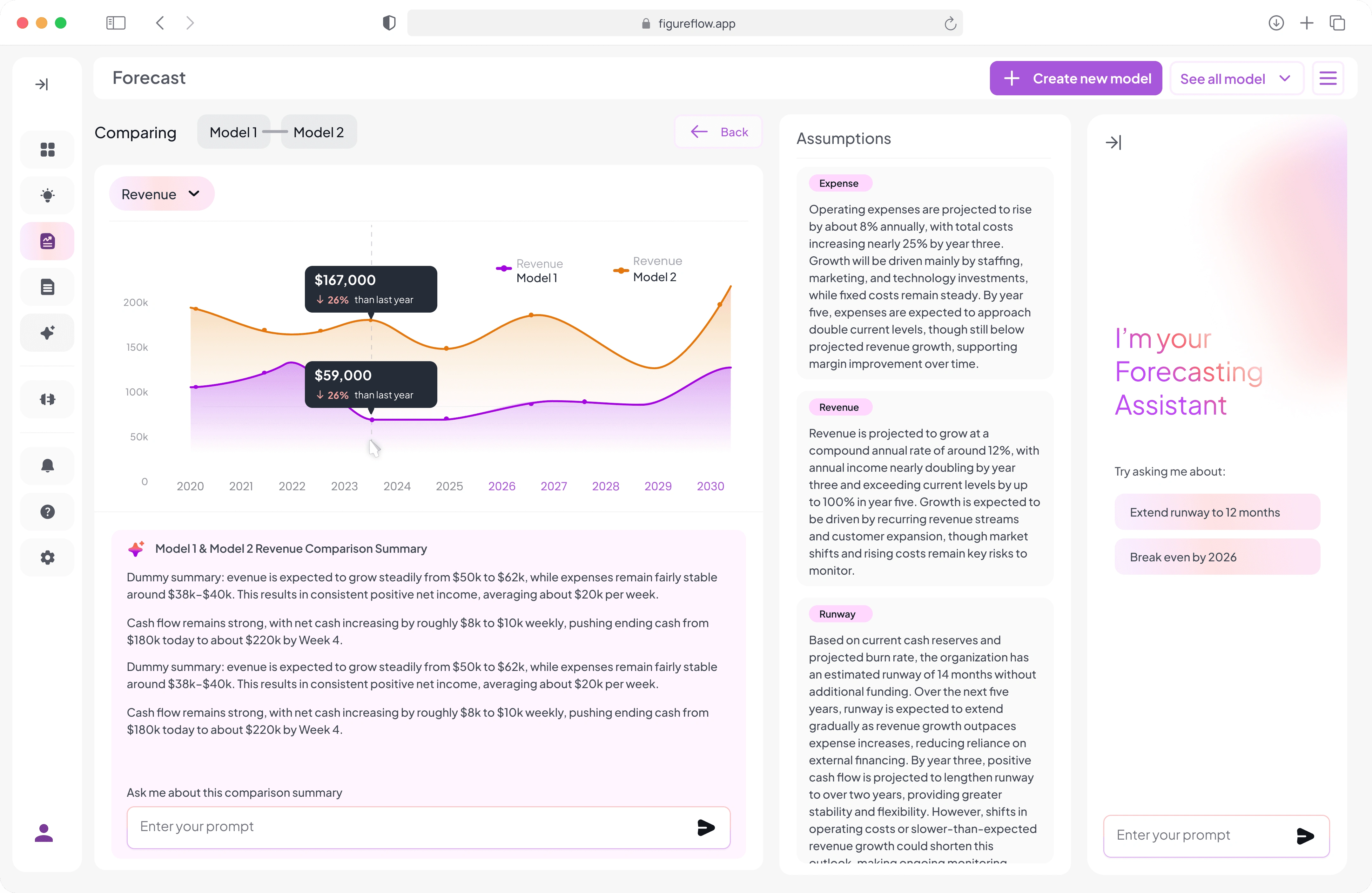Toggle Revenue Model 1 legend entry
This screenshot has height=893, width=1372.
pos(529,270)
